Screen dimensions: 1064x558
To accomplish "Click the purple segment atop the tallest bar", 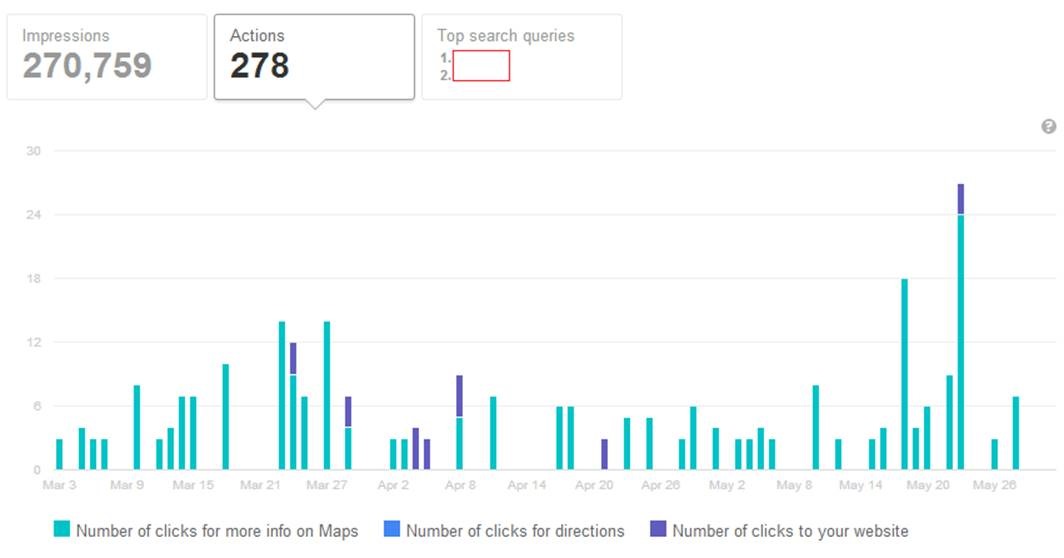I will 961,199.
